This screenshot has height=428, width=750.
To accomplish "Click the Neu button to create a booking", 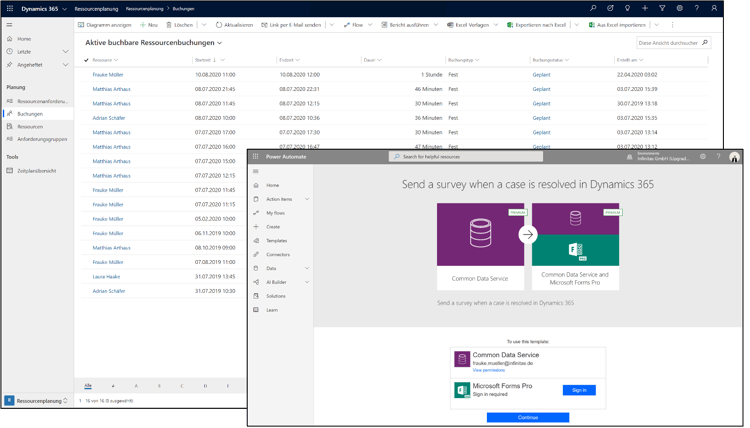I will (149, 25).
